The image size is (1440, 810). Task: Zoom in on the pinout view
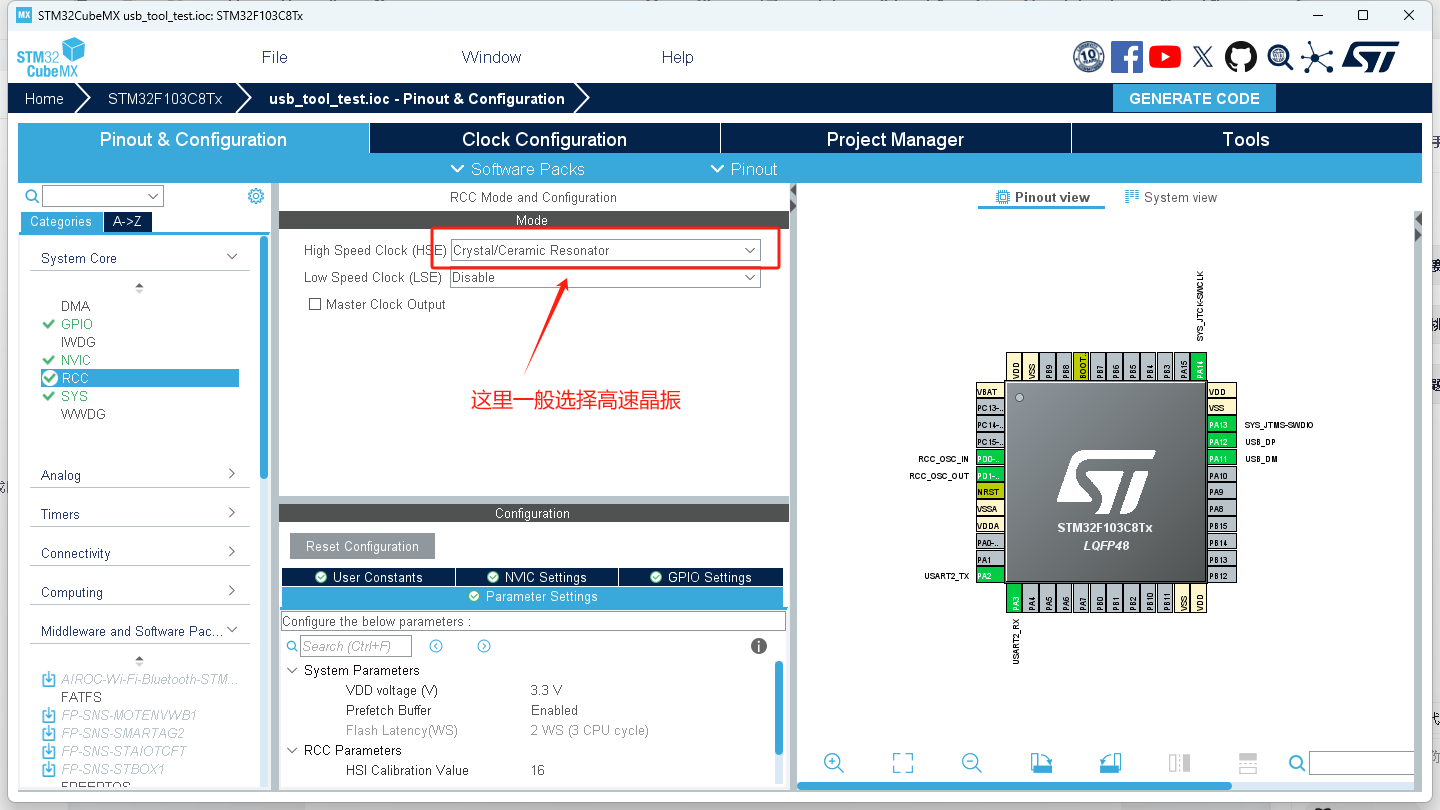click(x=834, y=762)
